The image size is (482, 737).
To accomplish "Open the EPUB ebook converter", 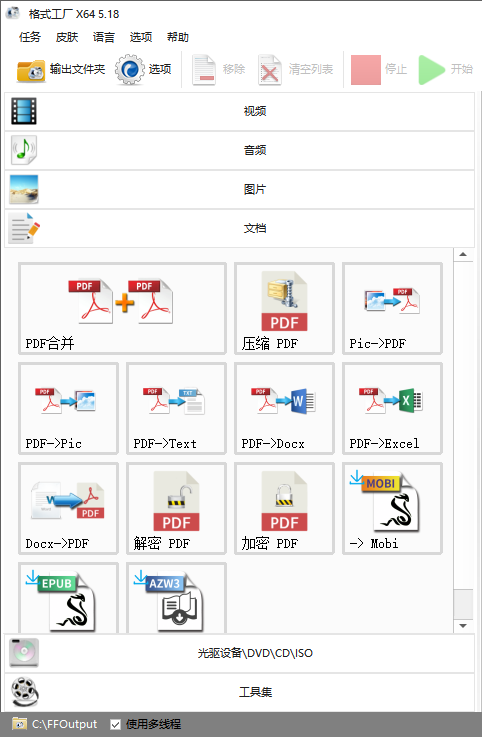I will point(68,598).
